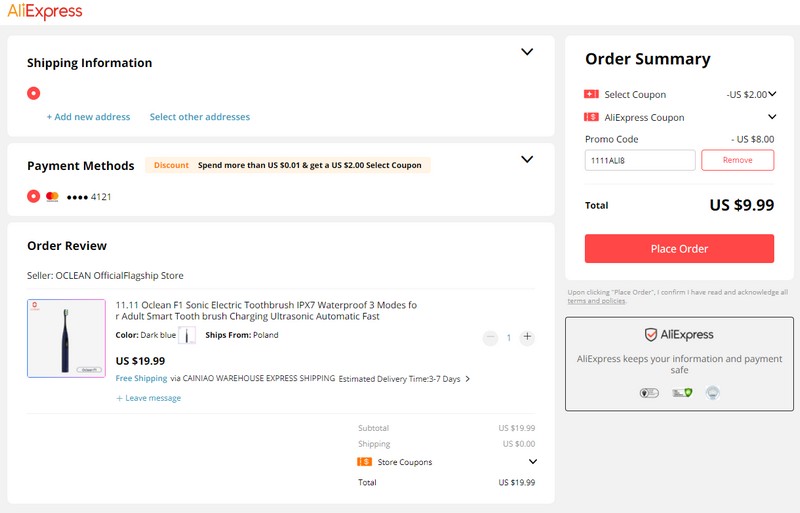Screen dimensions: 800x513
Task: Click the Mastercard card icon
Action: coord(52,197)
